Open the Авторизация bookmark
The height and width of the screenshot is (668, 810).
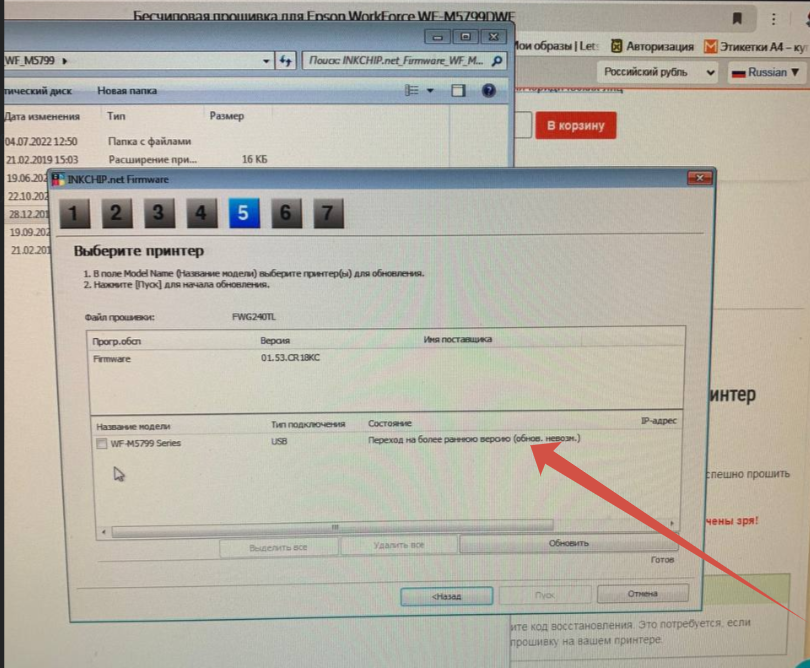651,46
